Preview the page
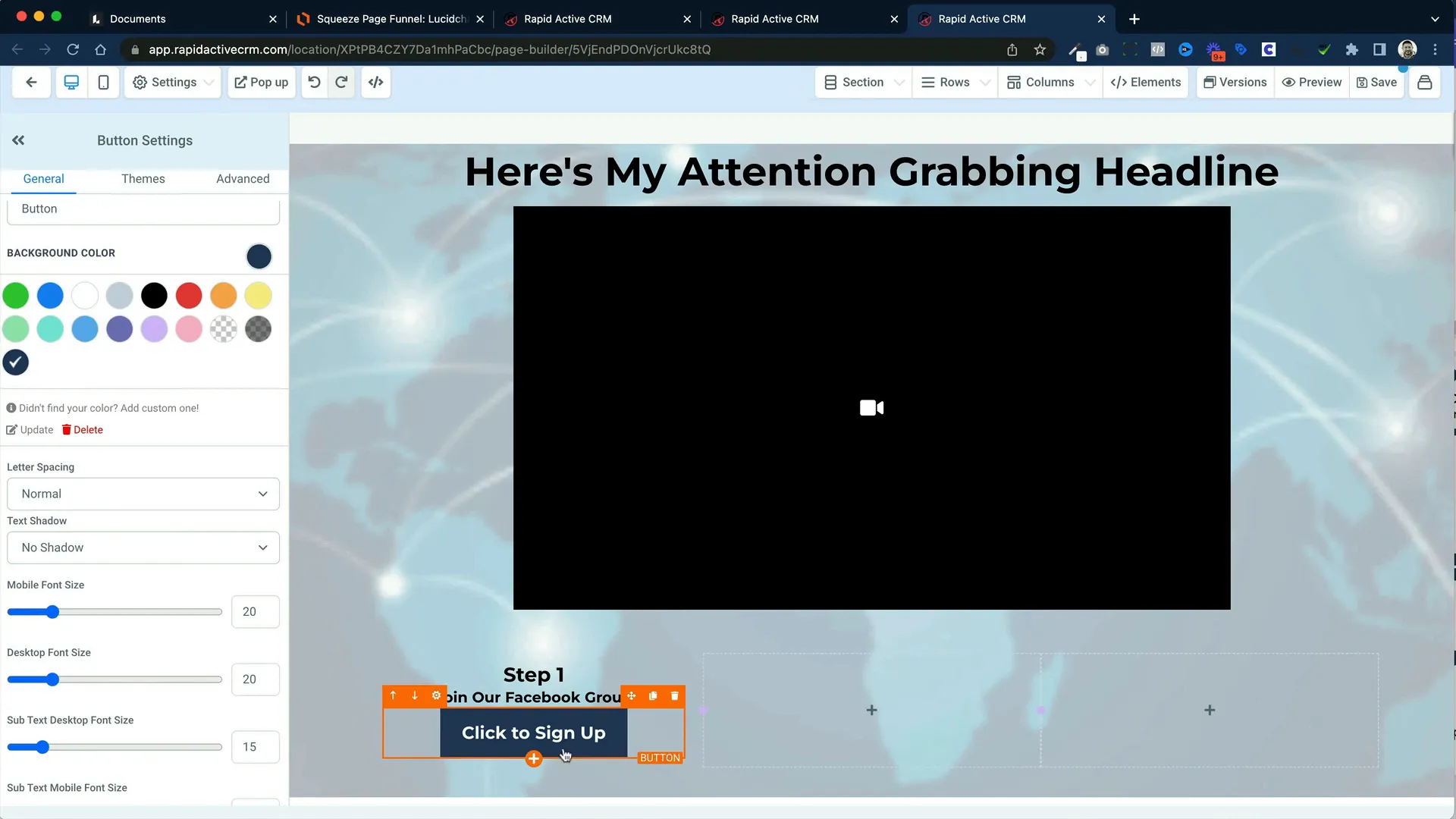The width and height of the screenshot is (1456, 819). (1312, 82)
